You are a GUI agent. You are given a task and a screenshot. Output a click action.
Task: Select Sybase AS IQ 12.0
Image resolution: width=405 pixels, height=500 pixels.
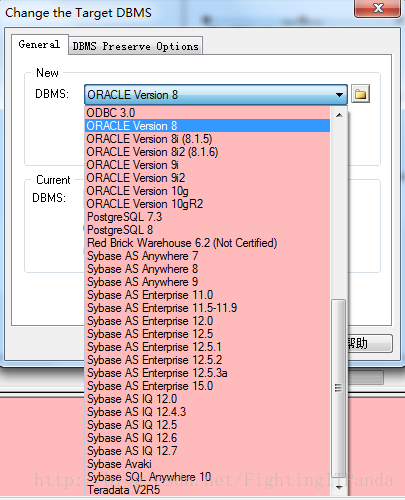coord(207,399)
